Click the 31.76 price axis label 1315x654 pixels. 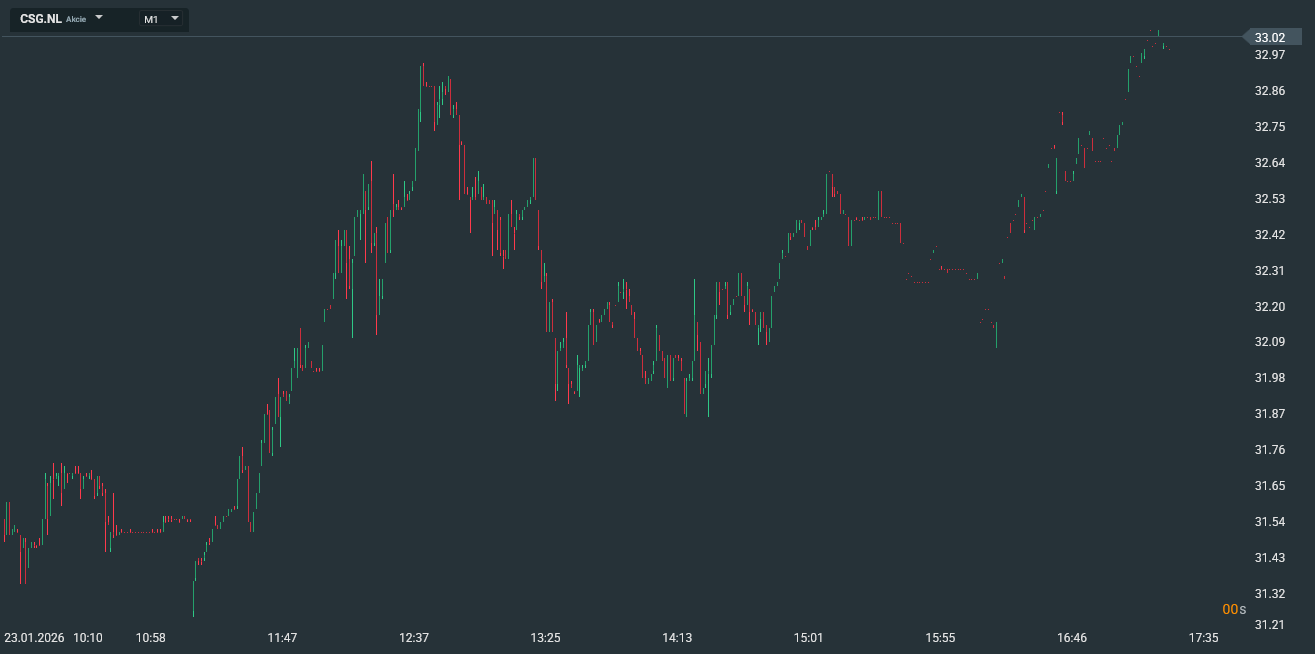point(1270,450)
